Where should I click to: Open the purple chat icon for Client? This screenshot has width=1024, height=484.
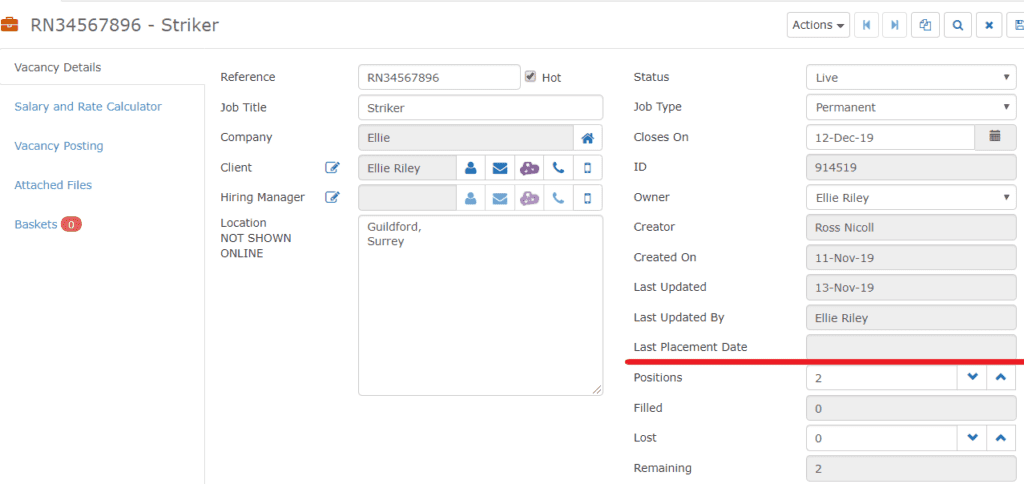(x=529, y=168)
